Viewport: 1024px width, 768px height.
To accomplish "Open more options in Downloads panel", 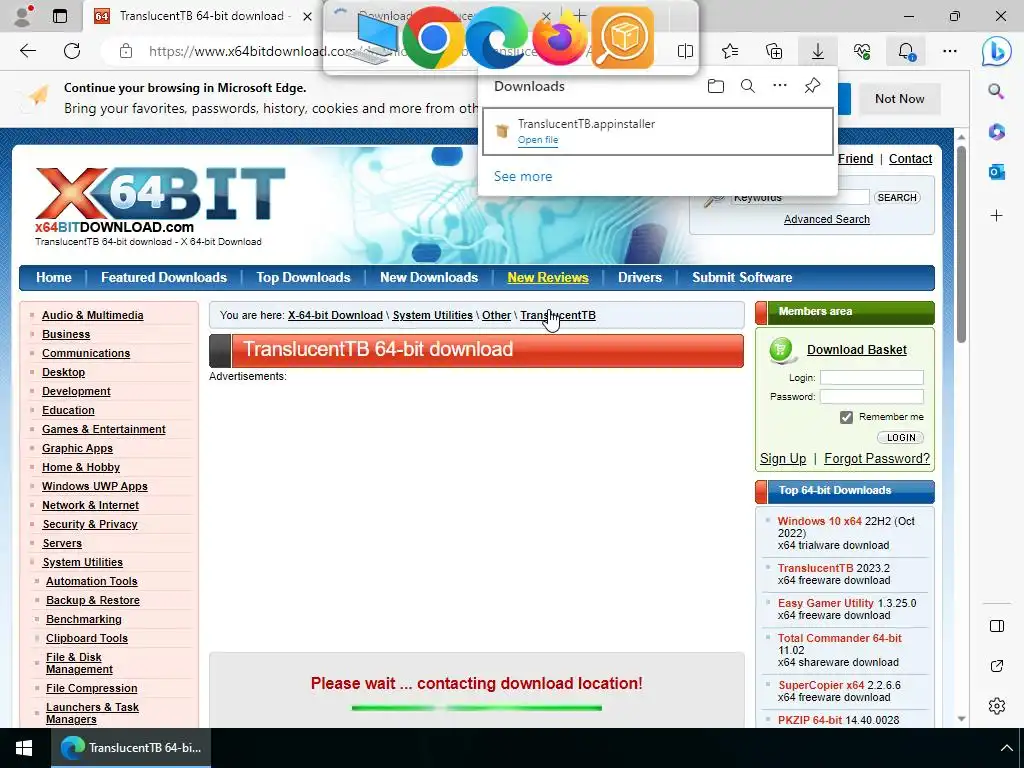I will click(780, 86).
